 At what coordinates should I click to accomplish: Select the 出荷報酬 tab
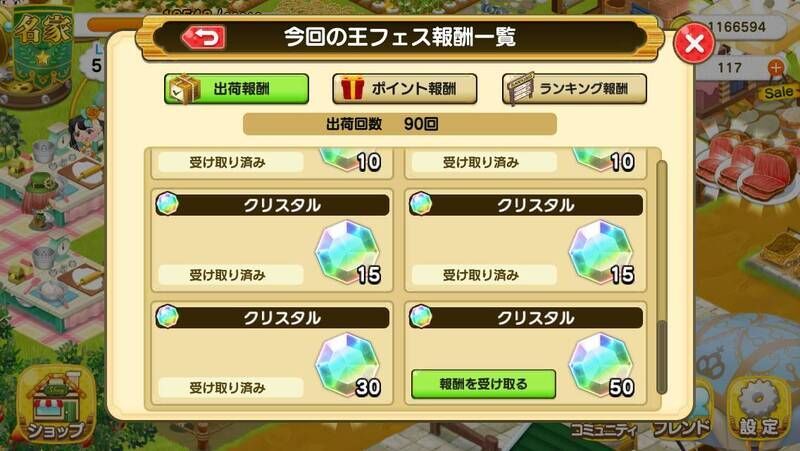coord(236,89)
